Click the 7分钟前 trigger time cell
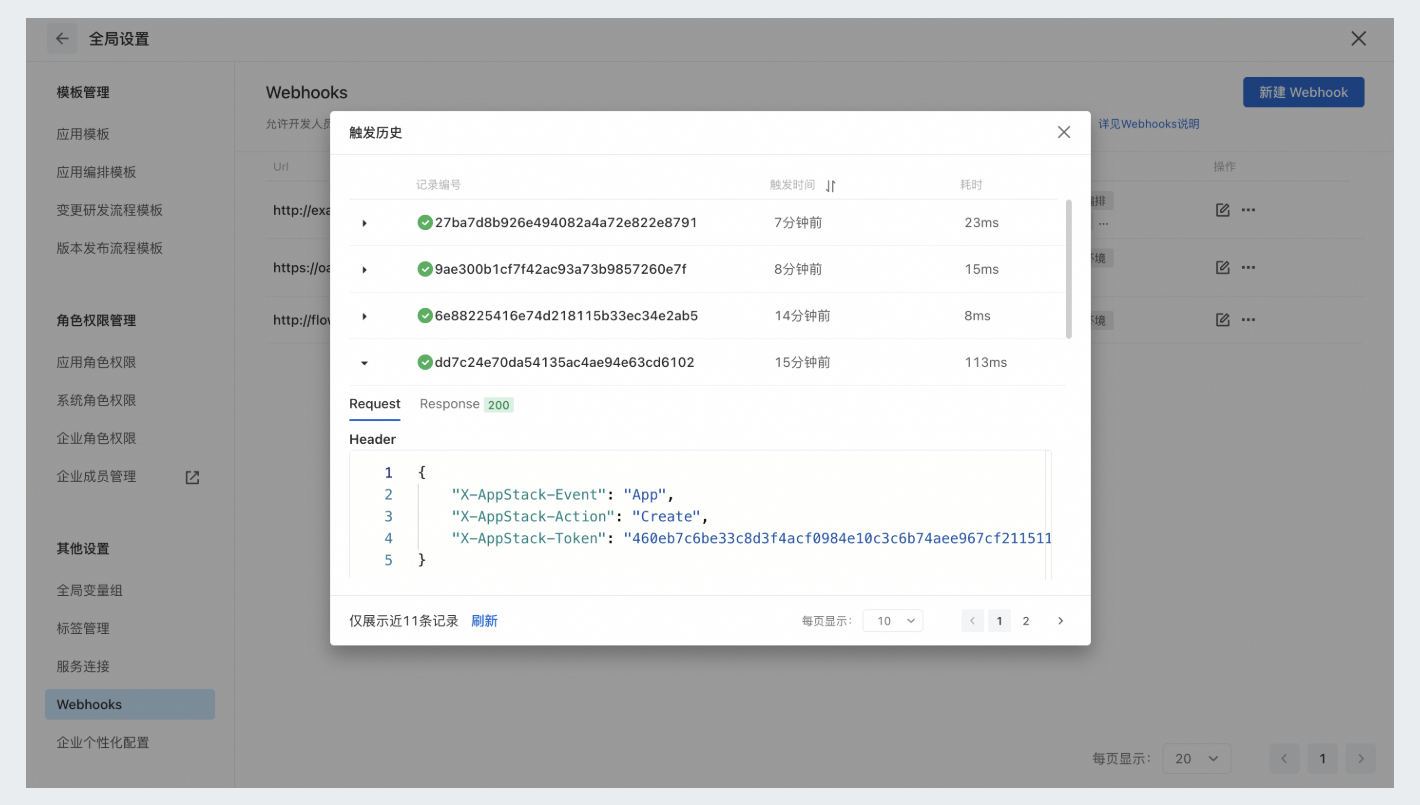Viewport: 1420px width, 805px height. (798, 222)
